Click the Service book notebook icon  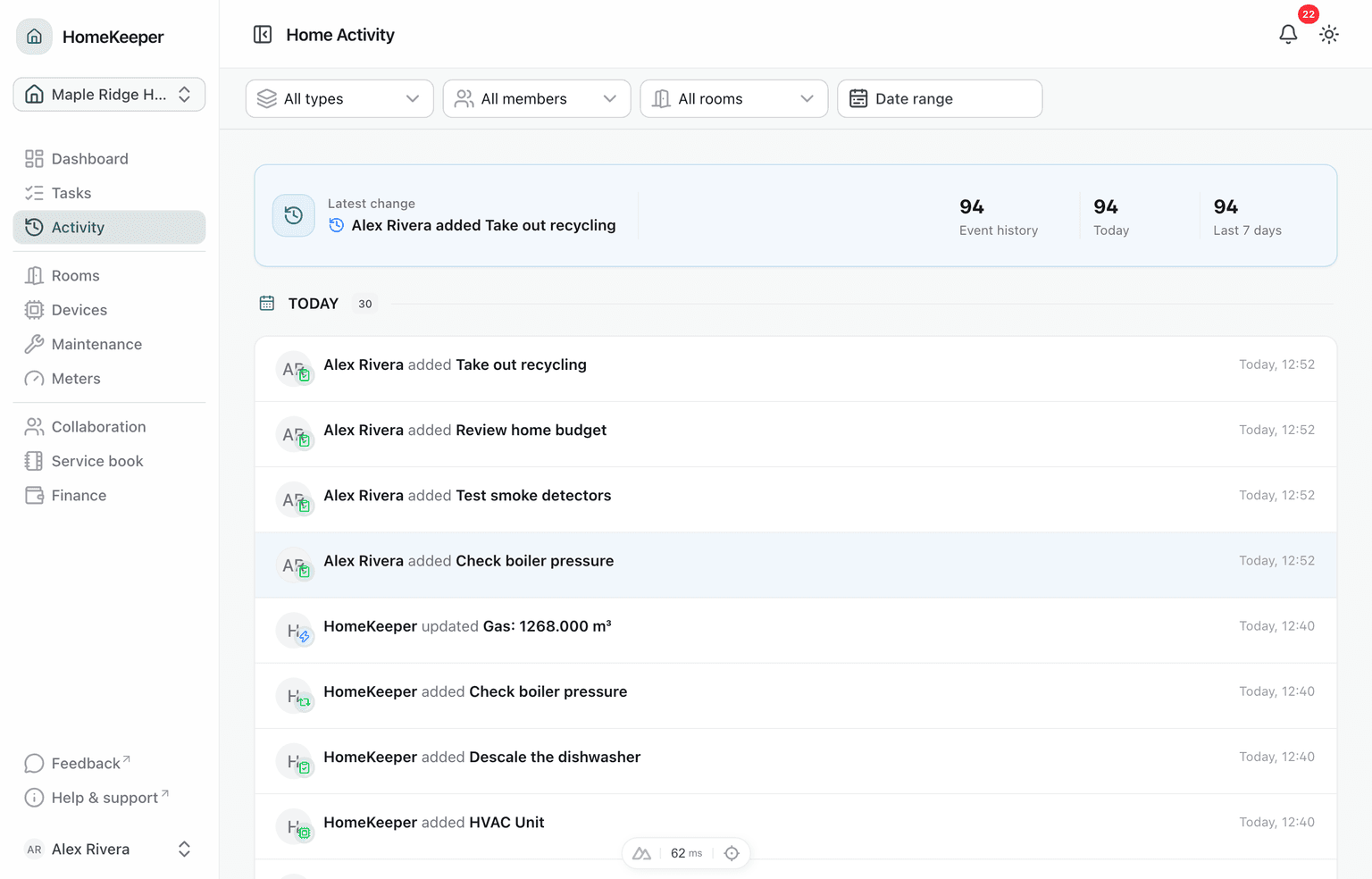click(34, 461)
